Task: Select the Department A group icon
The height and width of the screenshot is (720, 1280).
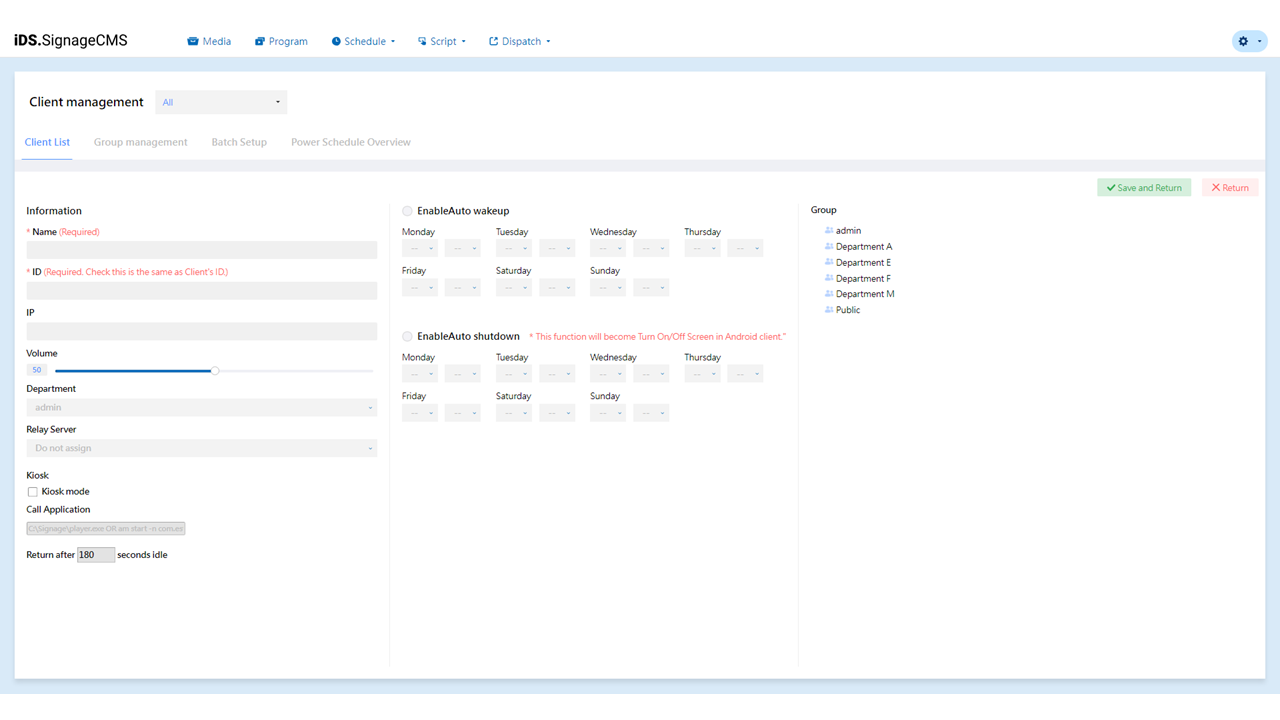Action: (829, 246)
